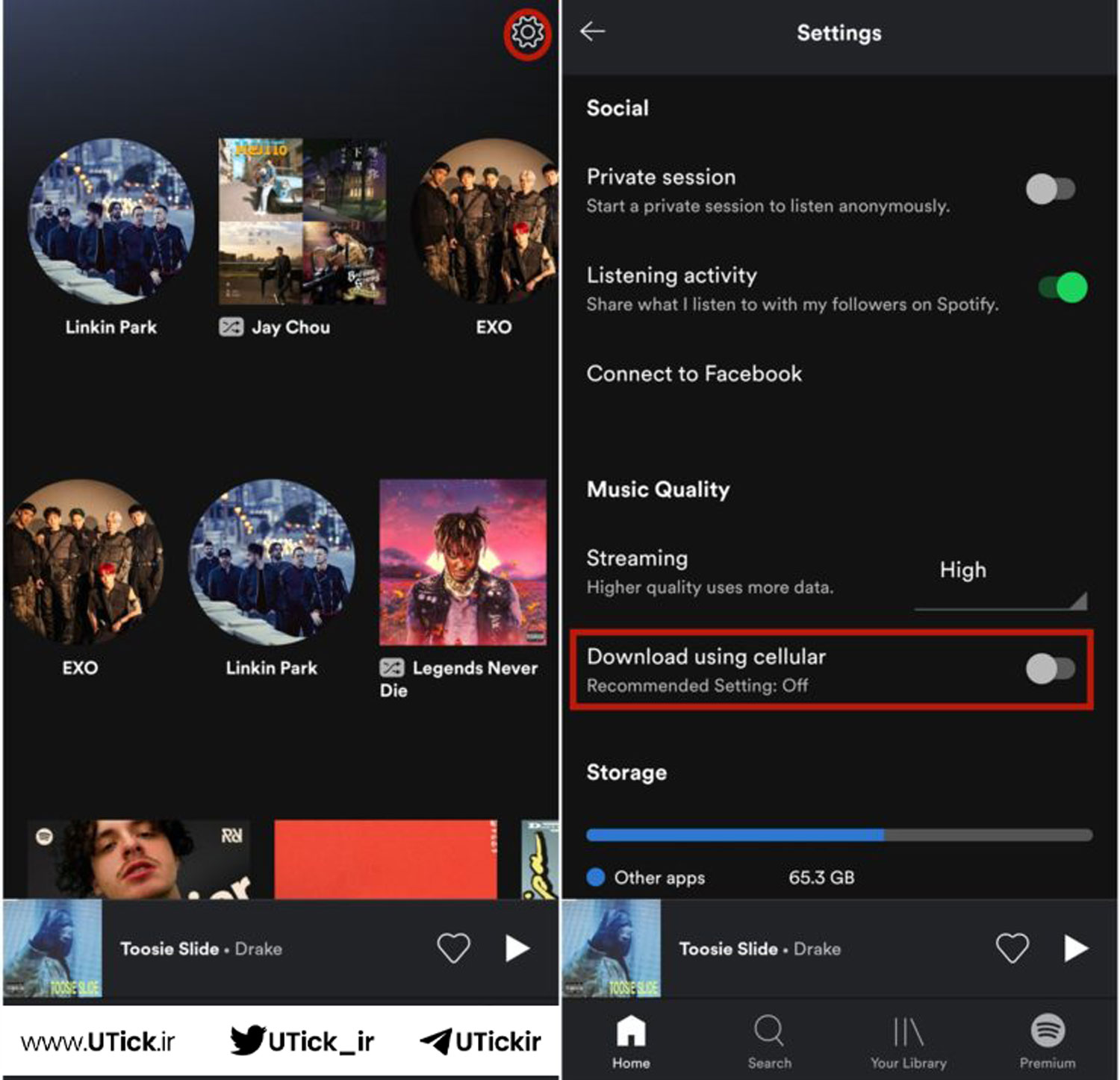This screenshot has height=1080, width=1120.
Task: Like Toosie Slide in left player bar
Action: (x=453, y=948)
